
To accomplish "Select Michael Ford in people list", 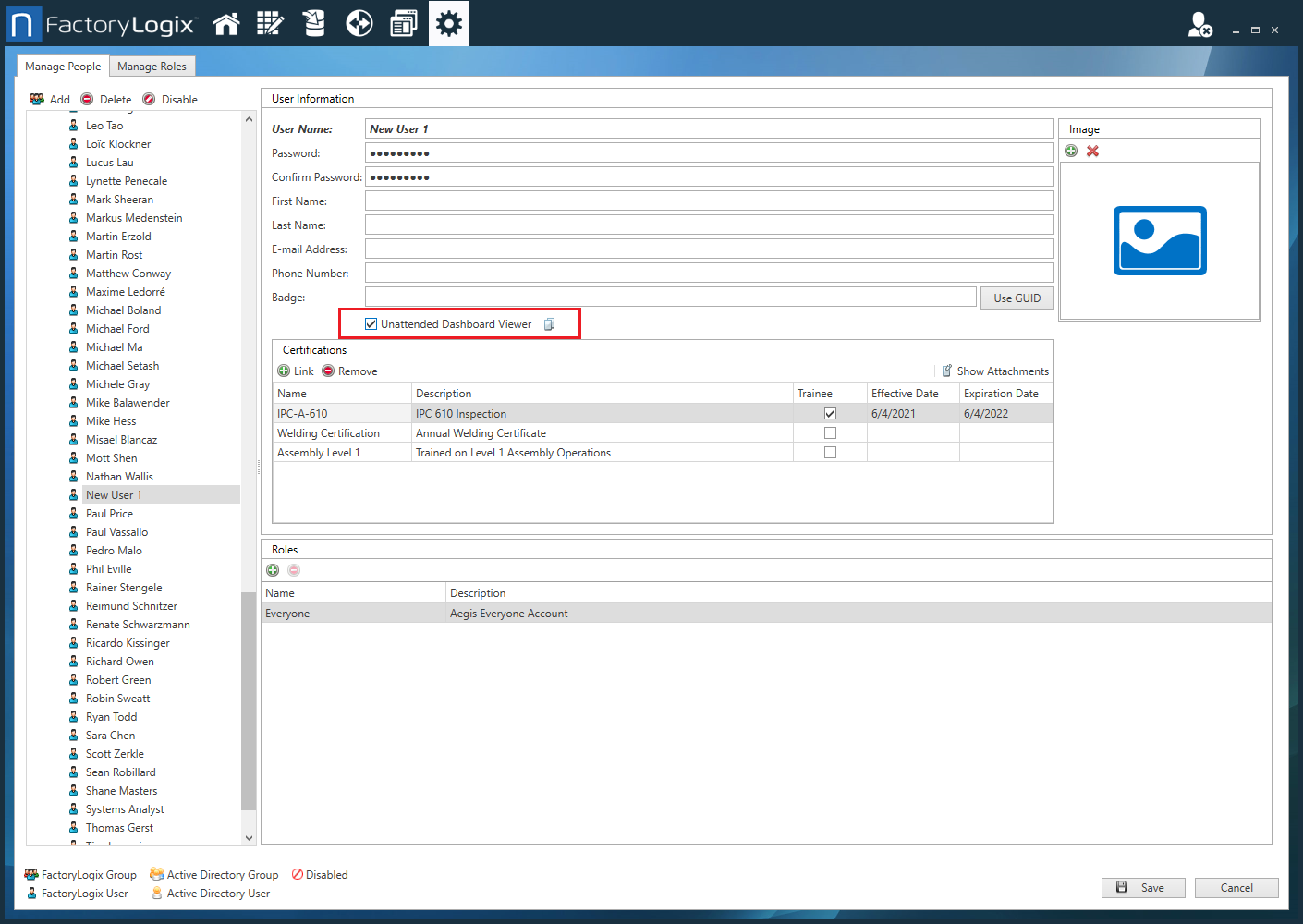I will 117,329.
